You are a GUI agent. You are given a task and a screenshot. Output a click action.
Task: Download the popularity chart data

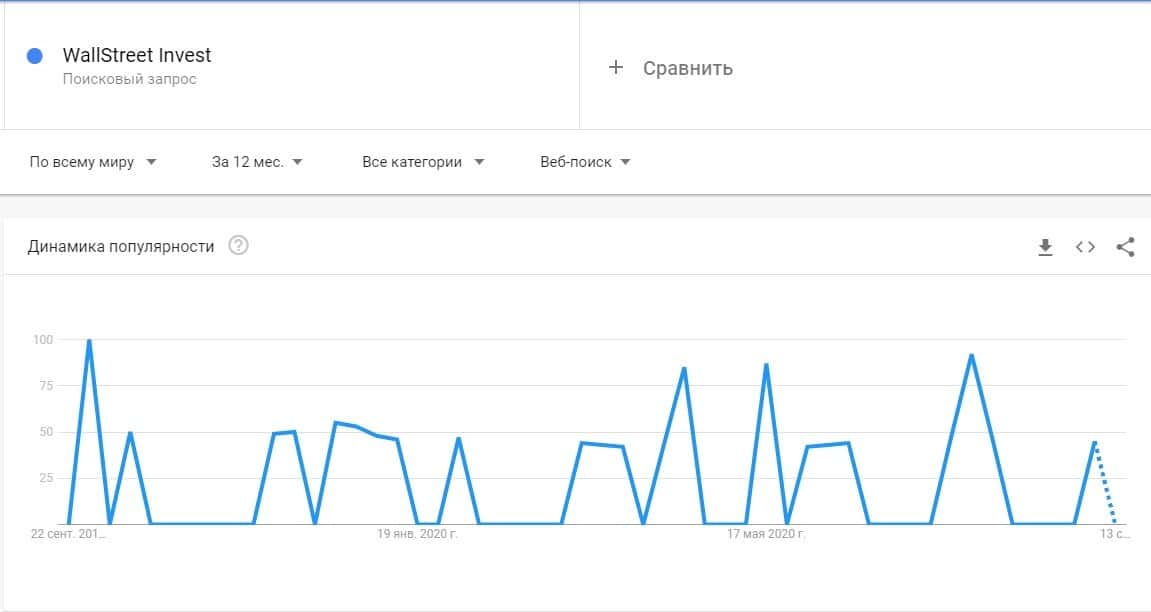pos(1045,247)
